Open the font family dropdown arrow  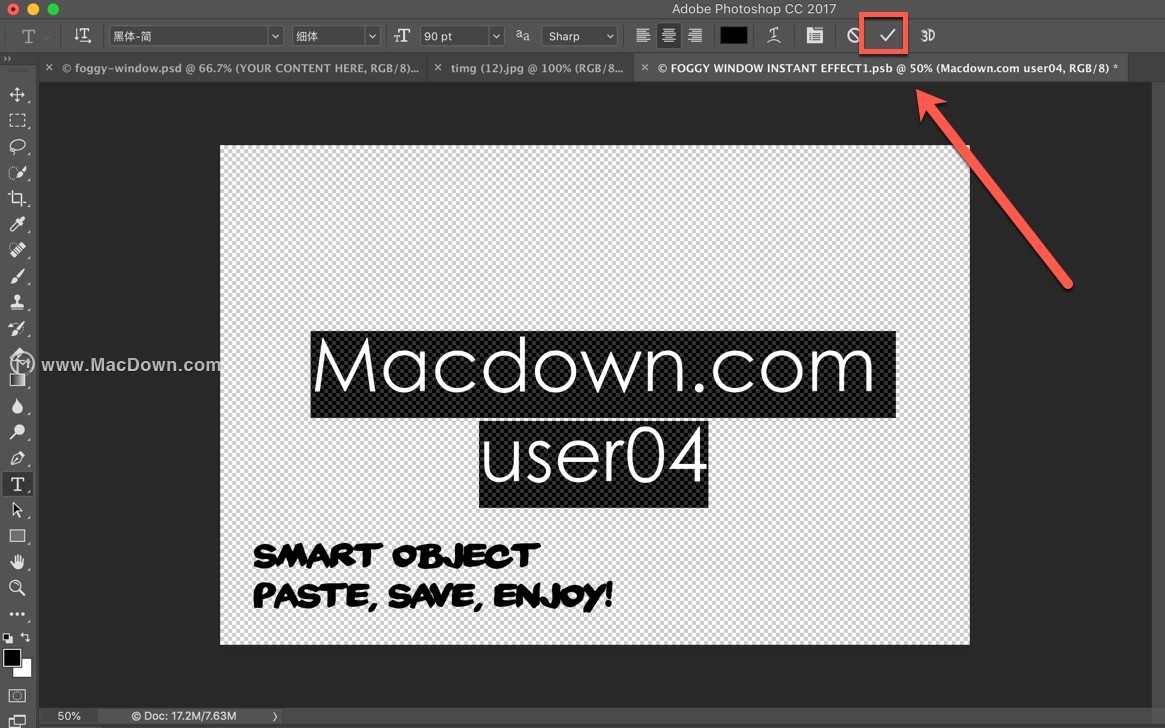click(x=276, y=36)
